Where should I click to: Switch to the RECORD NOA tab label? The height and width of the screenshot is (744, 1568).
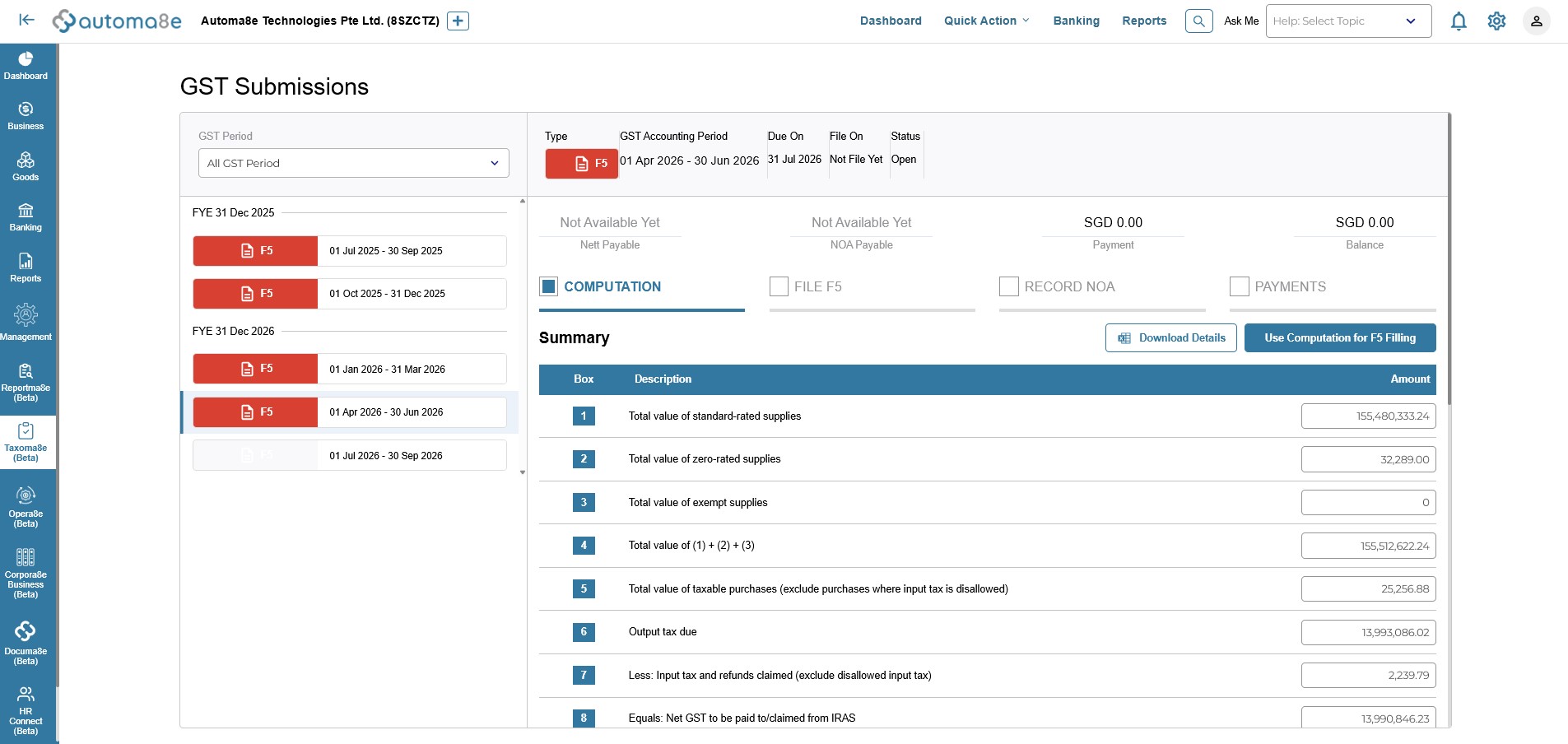tap(1069, 286)
